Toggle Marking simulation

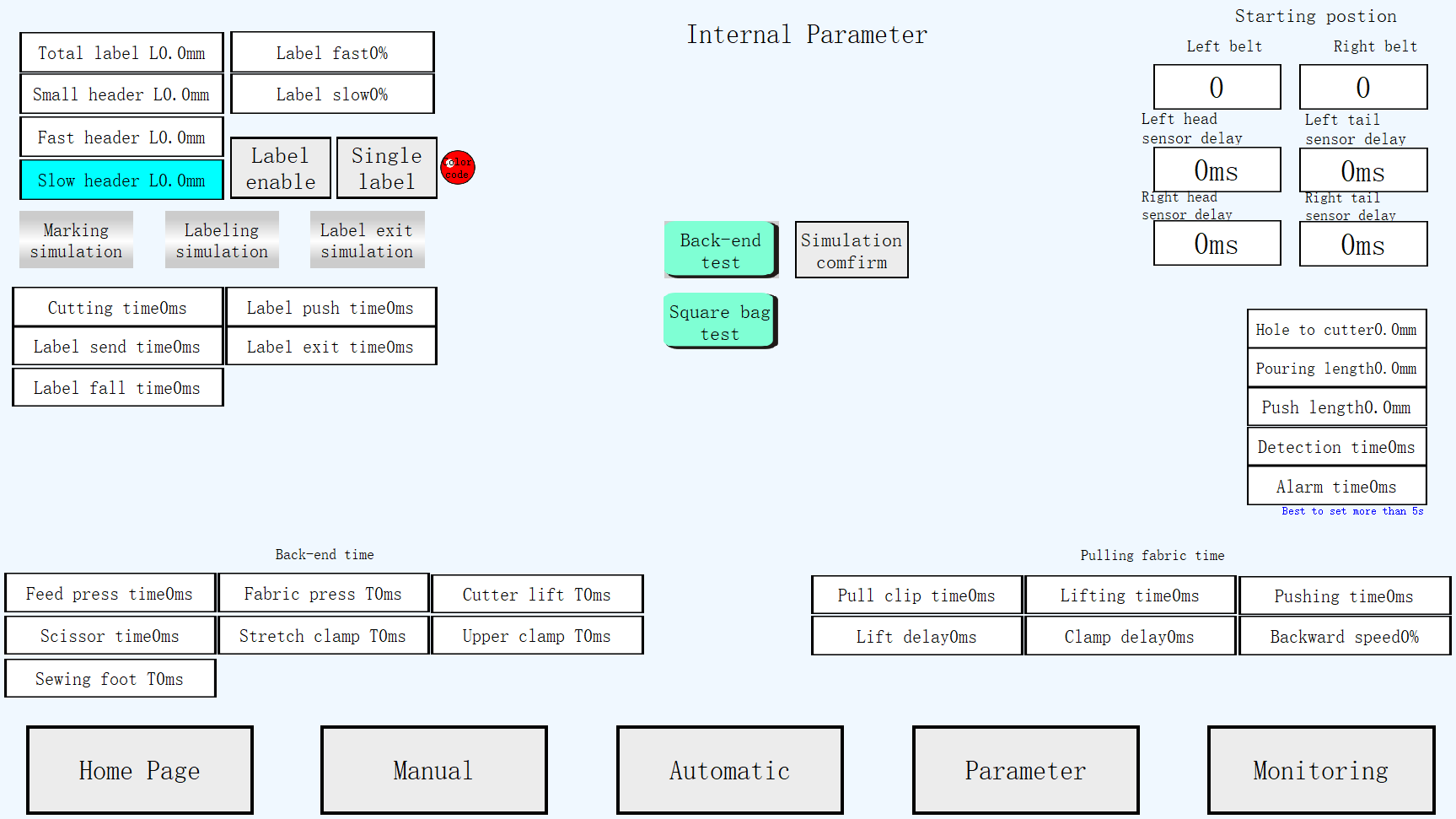click(x=76, y=240)
